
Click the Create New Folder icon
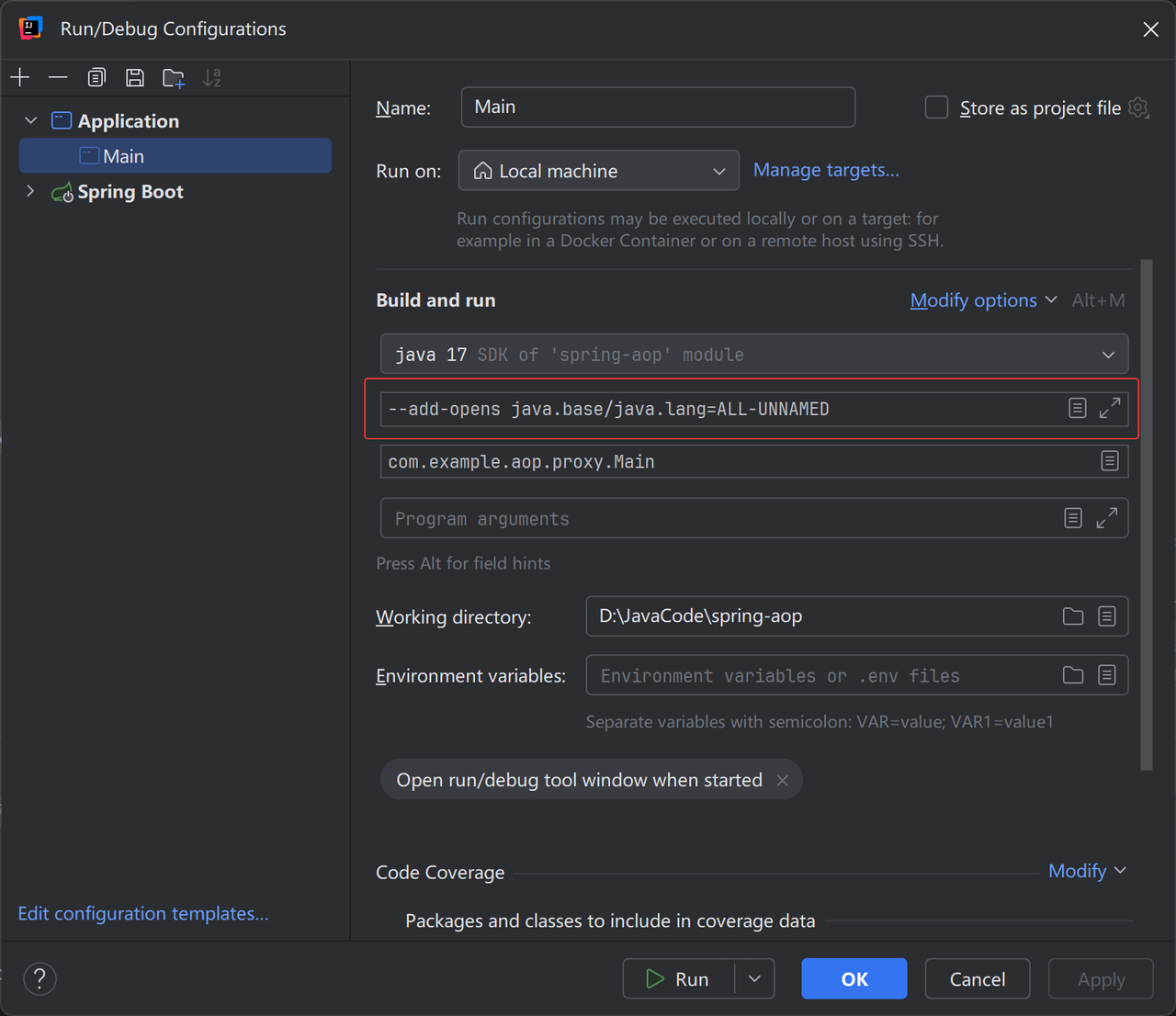[174, 78]
